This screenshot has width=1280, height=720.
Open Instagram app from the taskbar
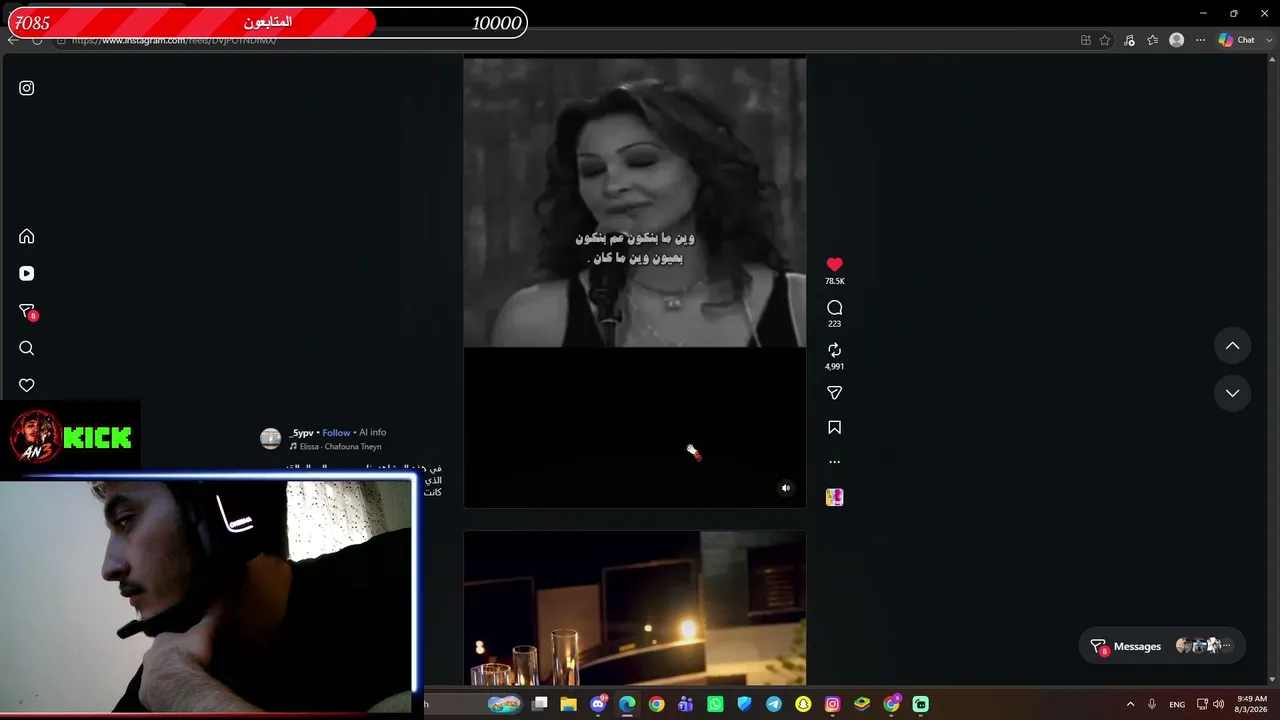click(832, 704)
